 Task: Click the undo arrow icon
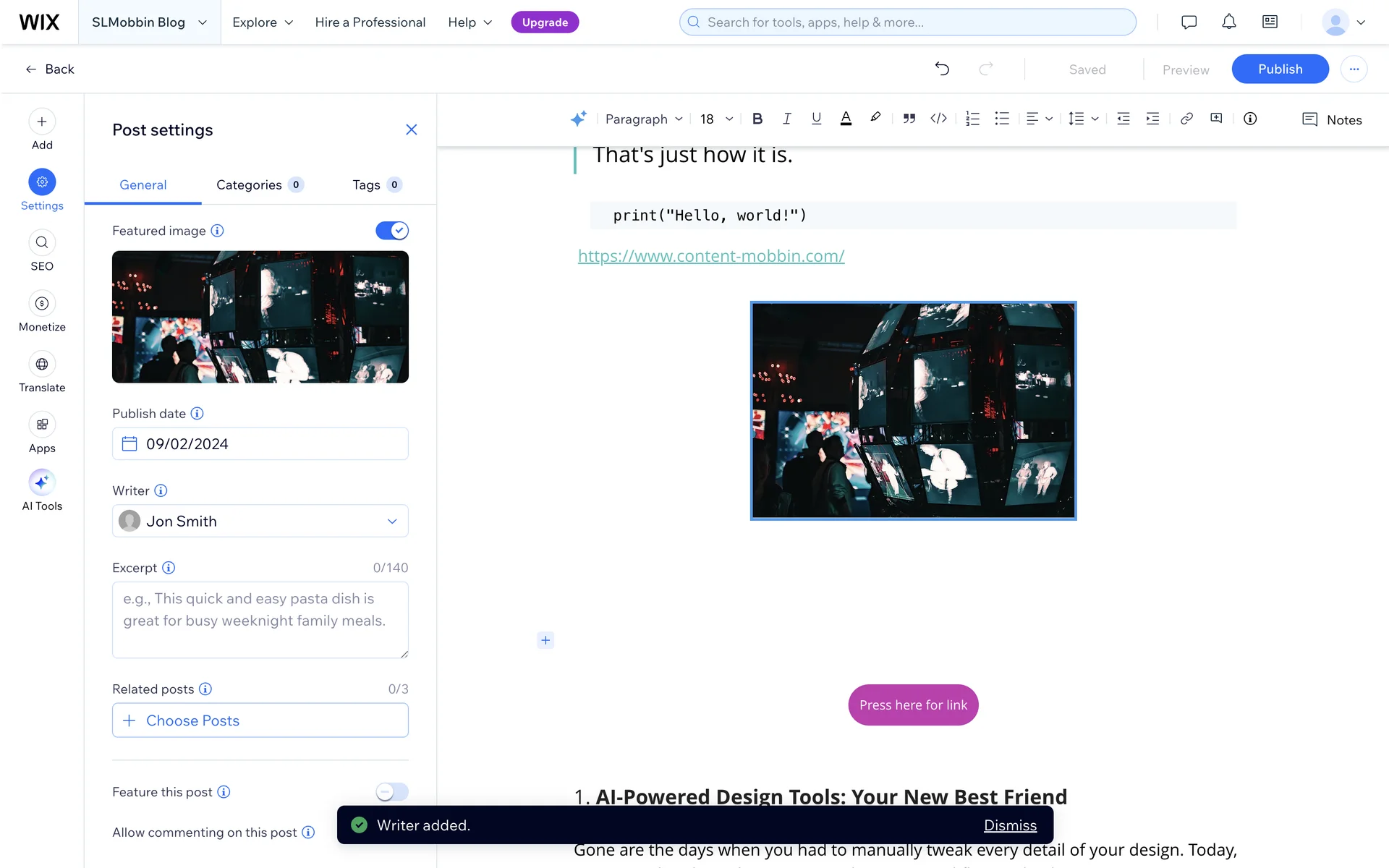[942, 69]
